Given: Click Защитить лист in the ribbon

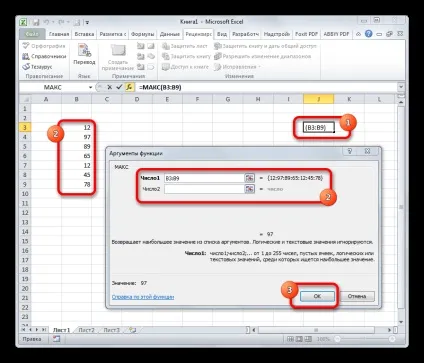Looking at the screenshot, I should tap(185, 46).
